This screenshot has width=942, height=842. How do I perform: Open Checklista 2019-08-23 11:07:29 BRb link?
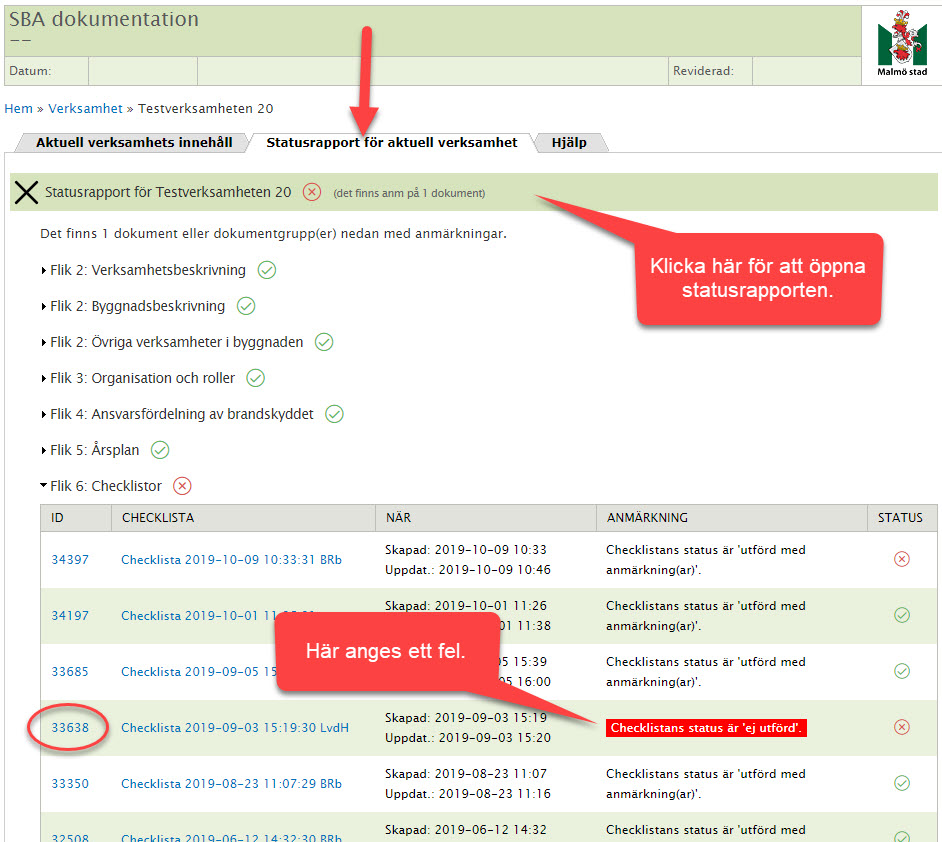click(x=231, y=784)
